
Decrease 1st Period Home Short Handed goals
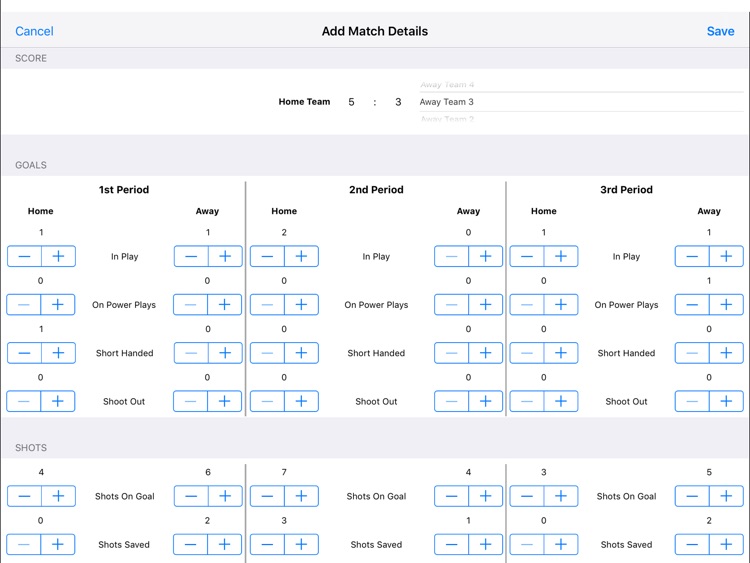tap(24, 353)
